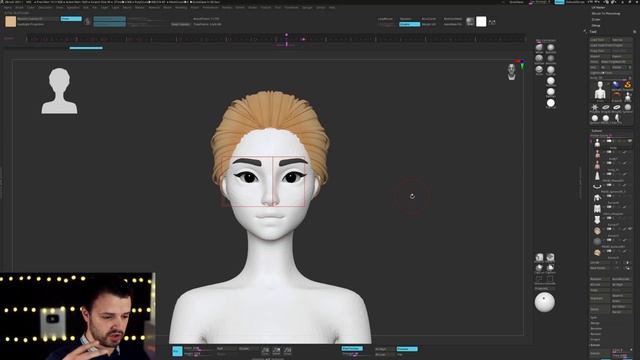Click the Make PolyMesh3D button
The height and width of the screenshot is (360, 640).
click(617, 62)
